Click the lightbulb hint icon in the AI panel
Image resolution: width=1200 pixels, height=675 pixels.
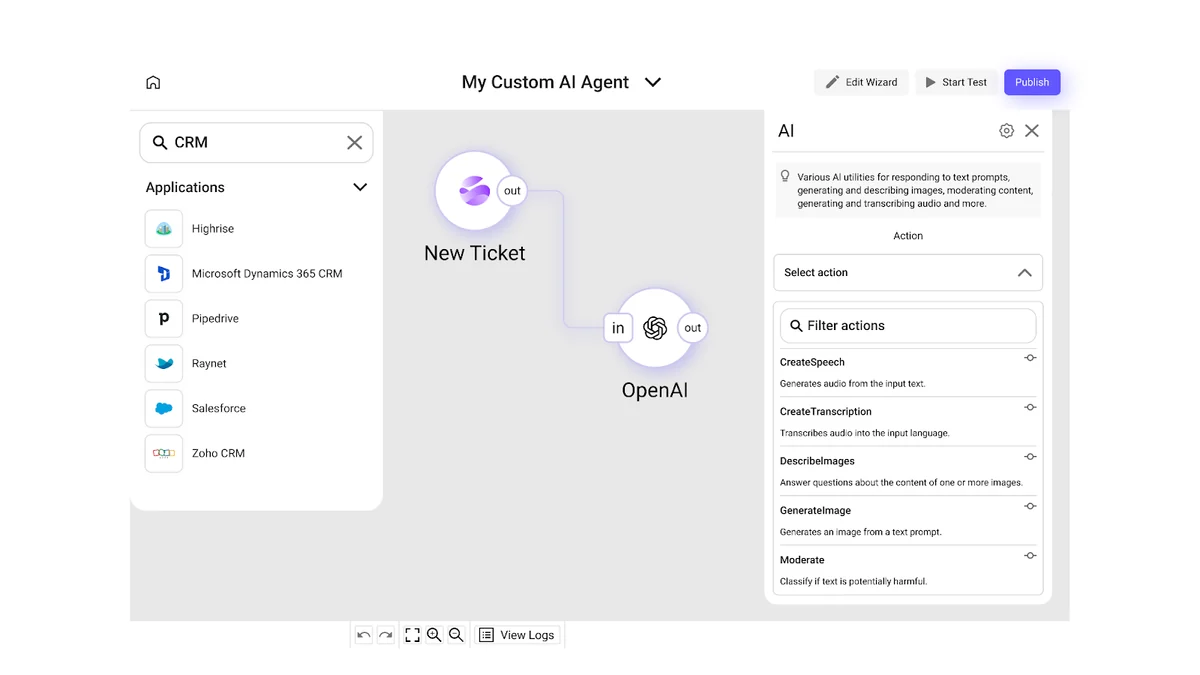785,177
